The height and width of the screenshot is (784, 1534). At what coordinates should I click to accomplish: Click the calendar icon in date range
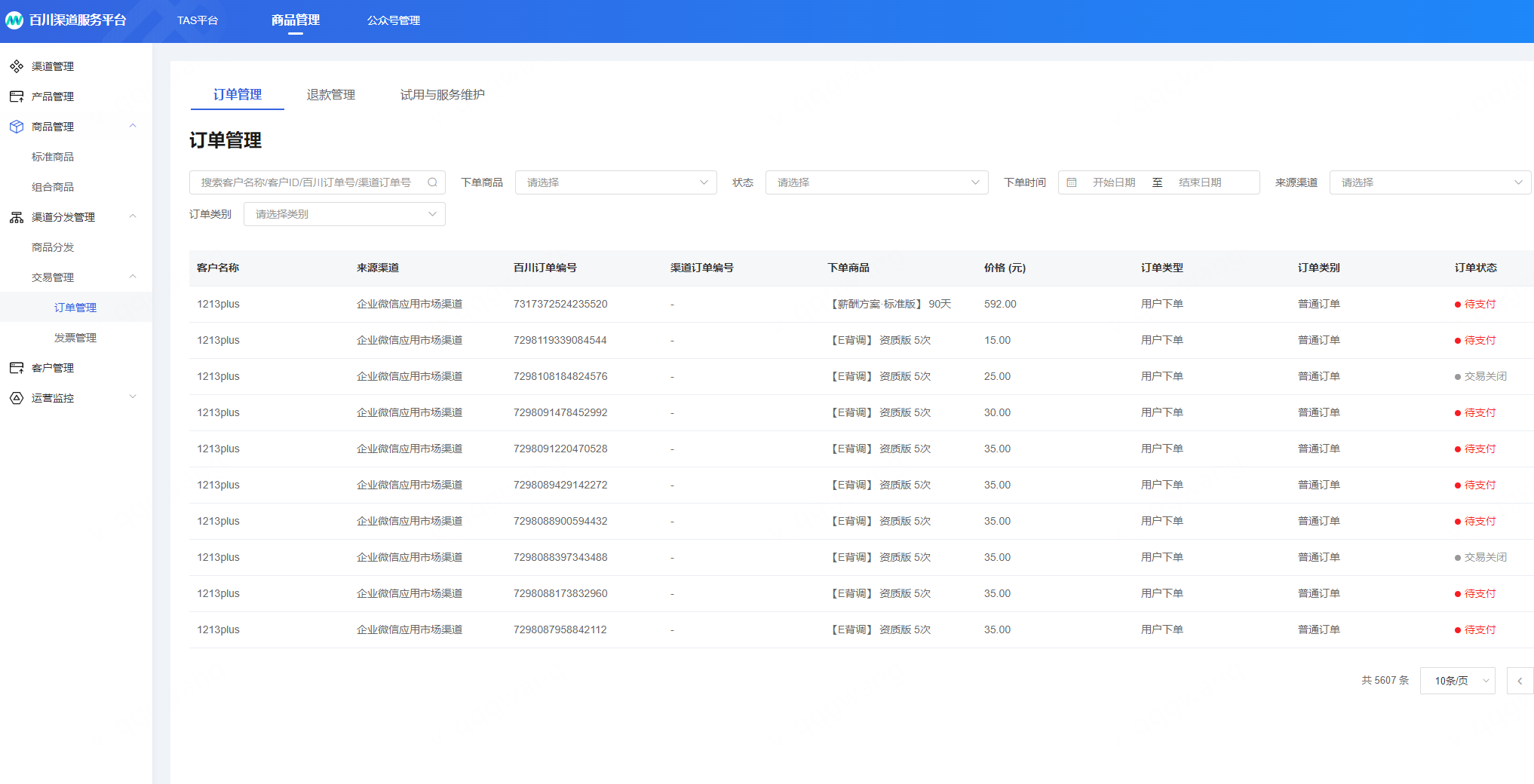pyautogui.click(x=1072, y=182)
